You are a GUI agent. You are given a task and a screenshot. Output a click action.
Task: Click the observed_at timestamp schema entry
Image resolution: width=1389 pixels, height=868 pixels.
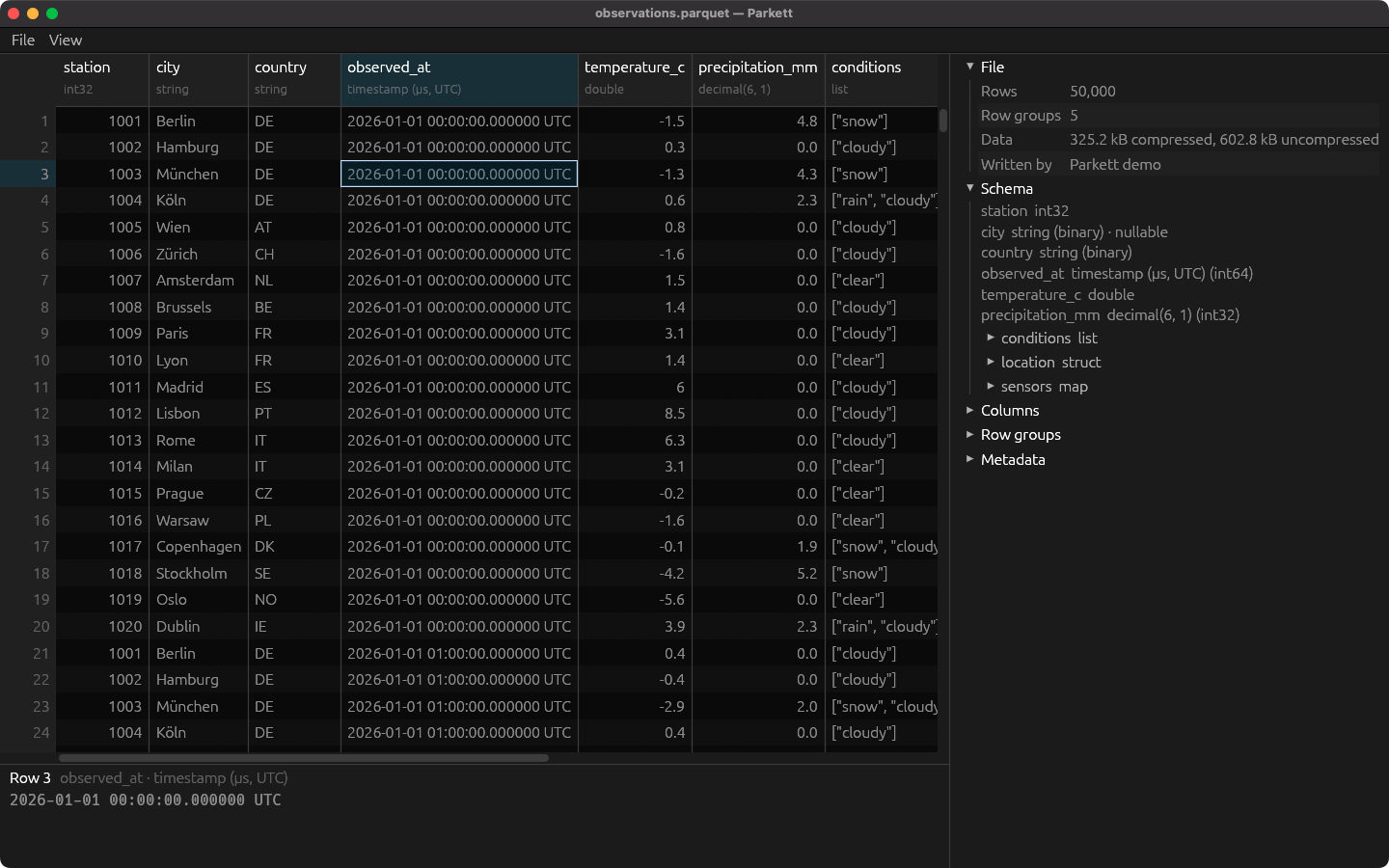click(1117, 273)
